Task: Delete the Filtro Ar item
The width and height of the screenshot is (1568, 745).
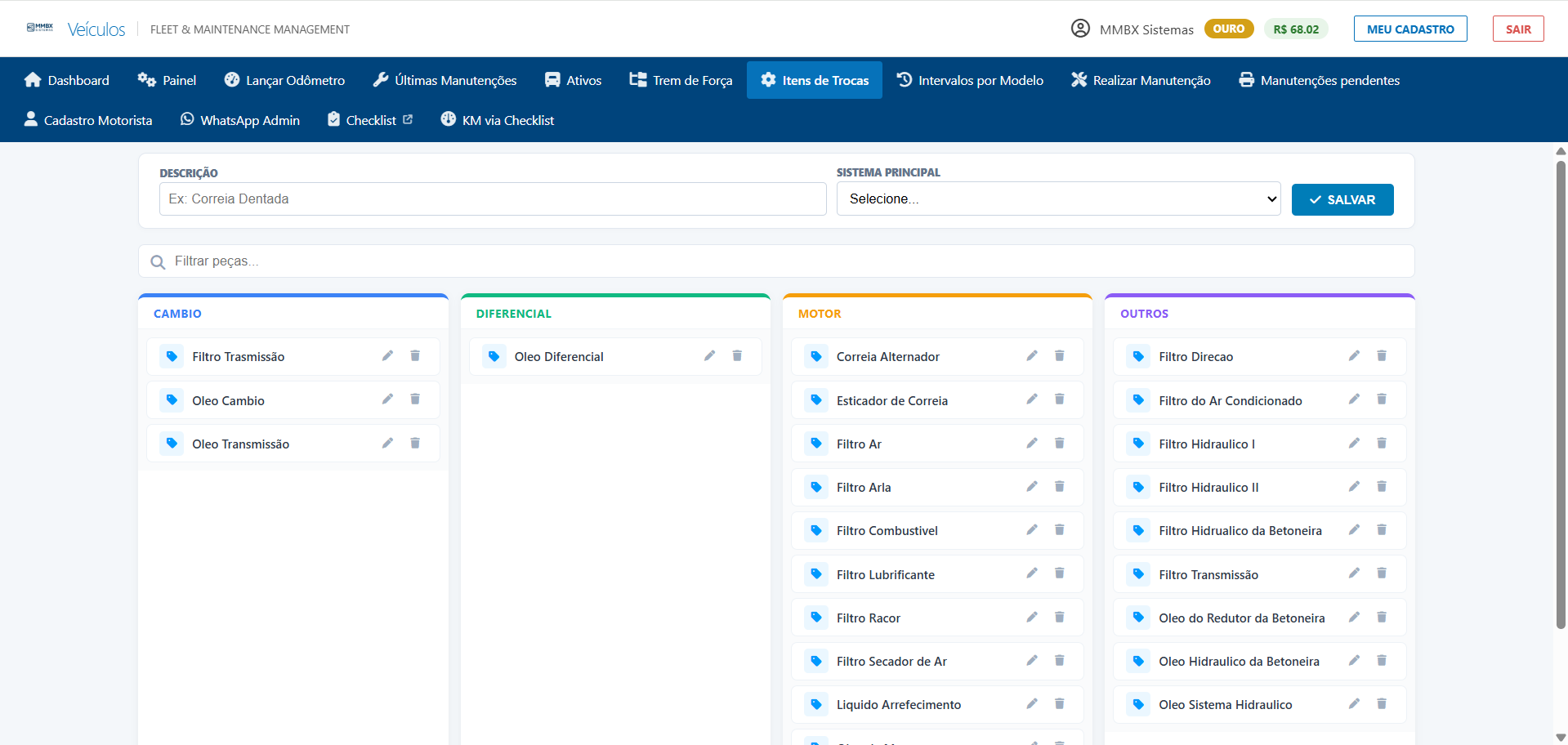Action: (1060, 443)
